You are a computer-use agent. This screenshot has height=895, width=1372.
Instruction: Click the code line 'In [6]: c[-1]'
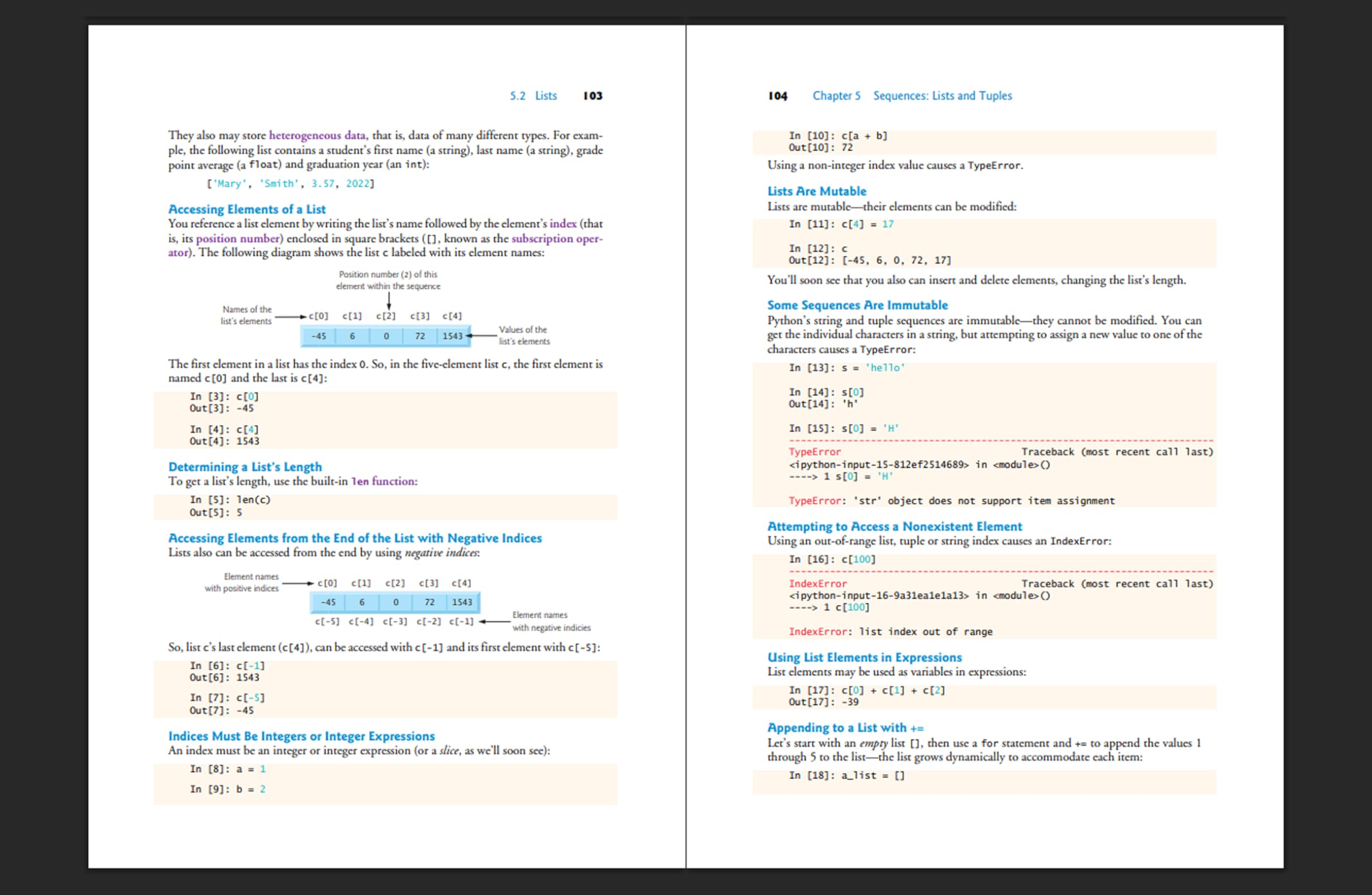coord(227,666)
